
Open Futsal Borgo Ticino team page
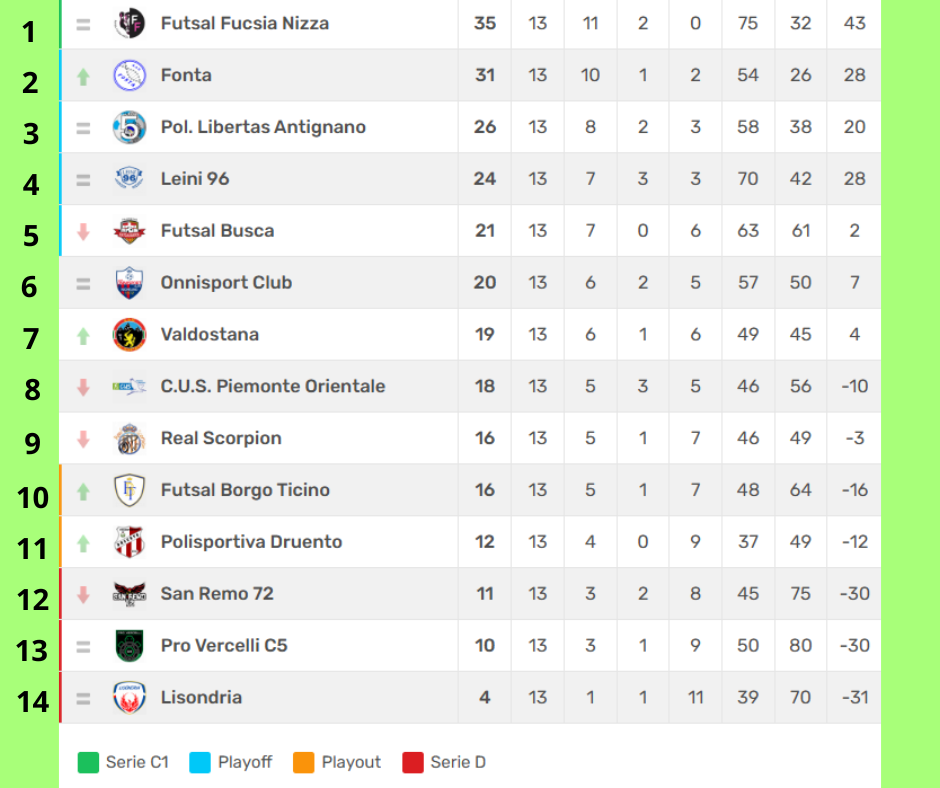click(x=245, y=490)
